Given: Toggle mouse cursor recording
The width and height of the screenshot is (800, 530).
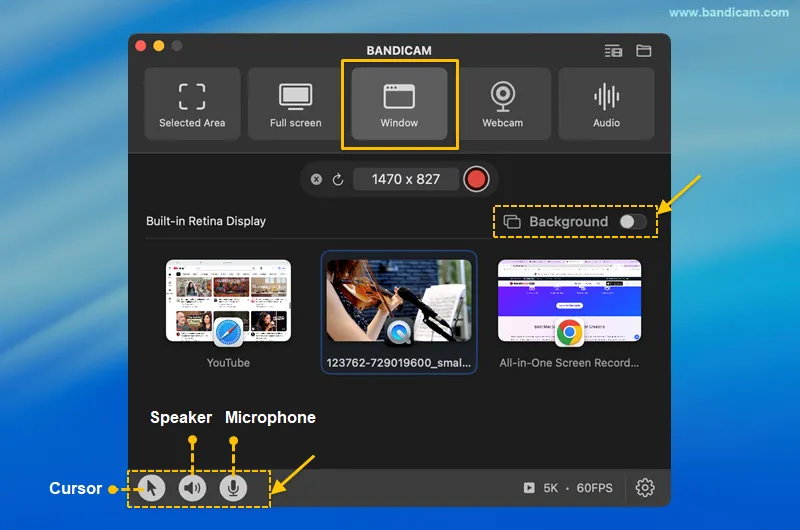Looking at the screenshot, I should (152, 488).
